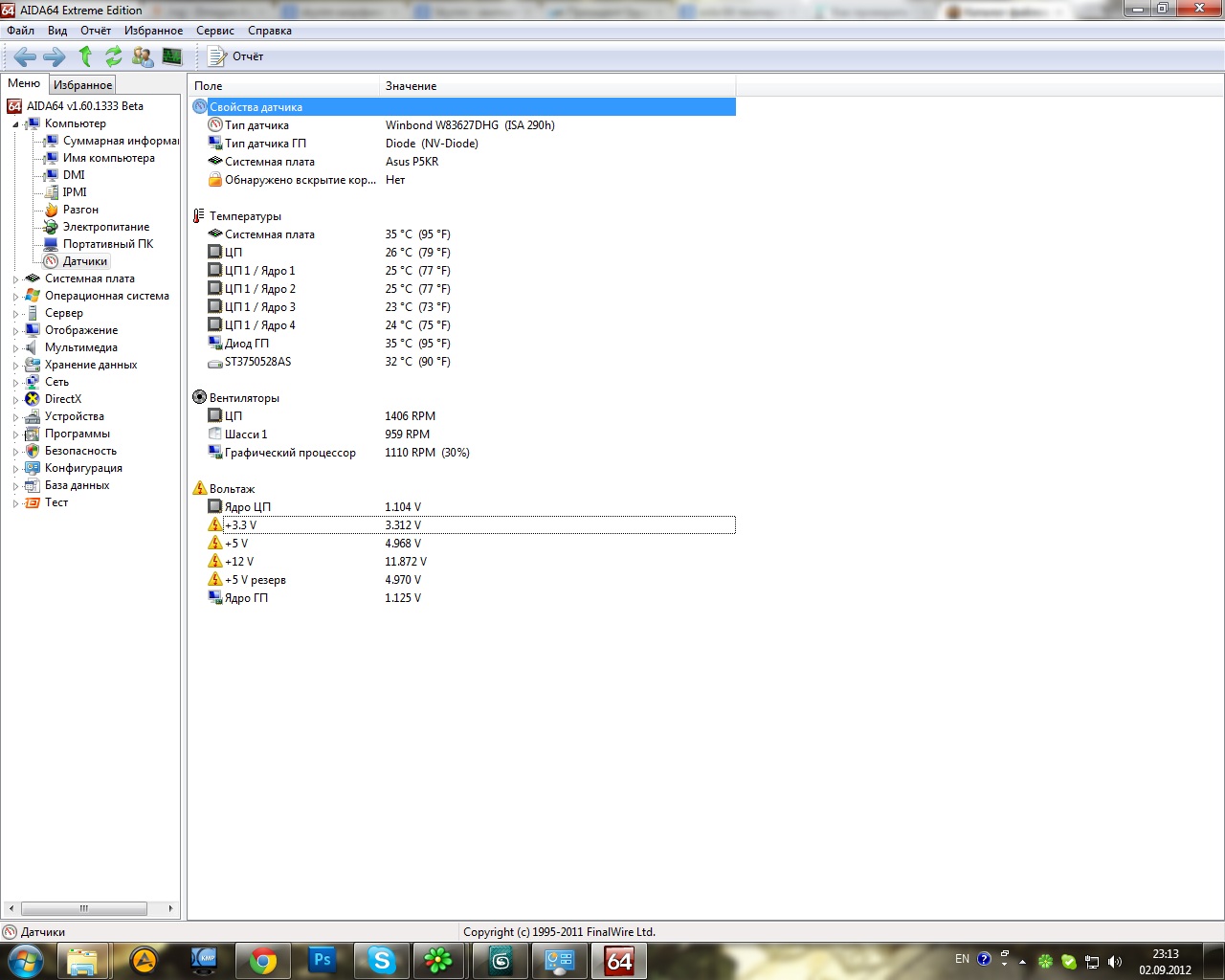Click the green monitor toolbar icon
The height and width of the screenshot is (980, 1225).
(x=172, y=56)
